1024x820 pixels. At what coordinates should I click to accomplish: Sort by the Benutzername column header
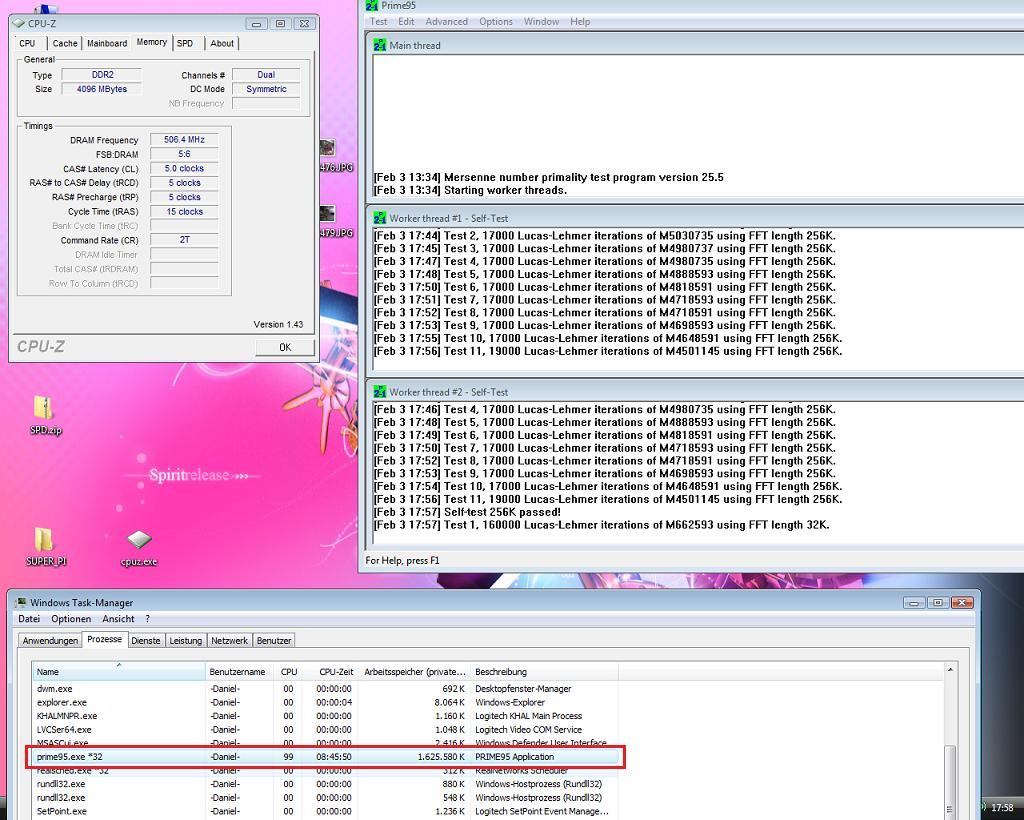click(x=238, y=671)
